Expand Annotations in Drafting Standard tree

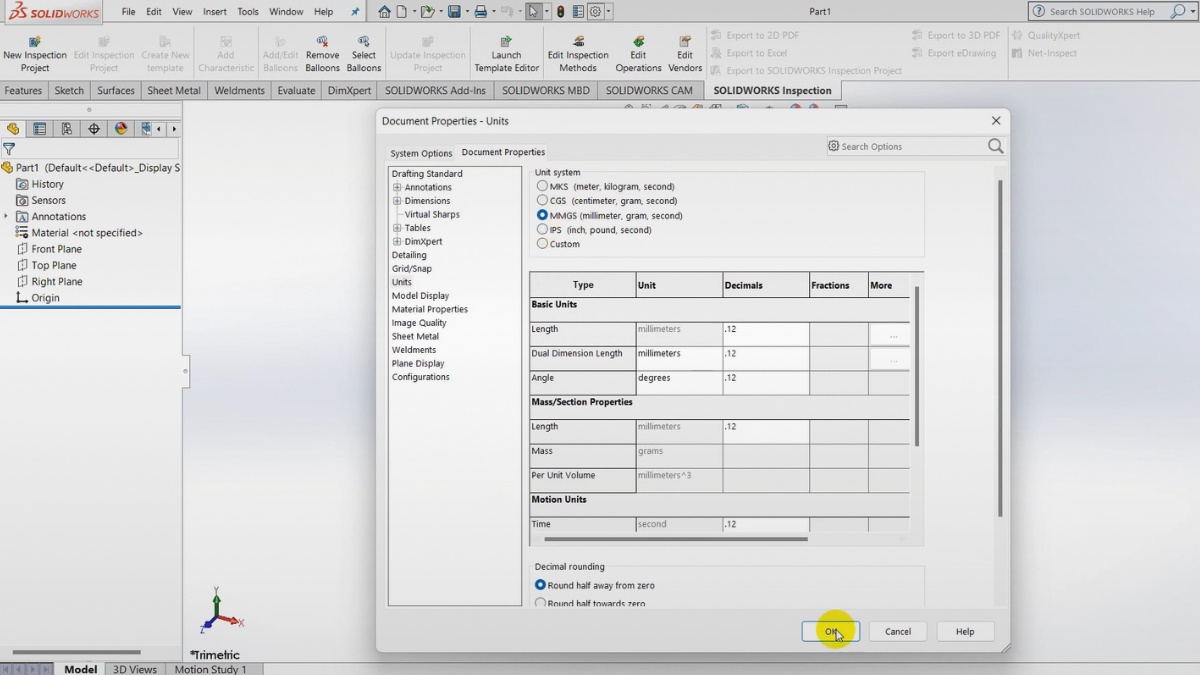click(x=397, y=188)
